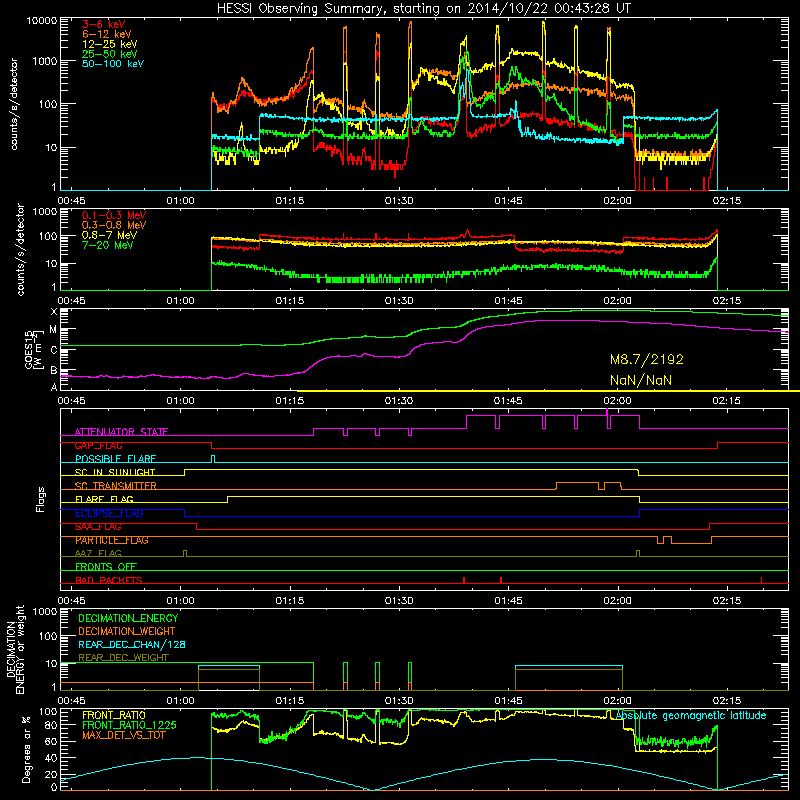Click the DECIMATION ENERGY or weight axis title

[15, 649]
